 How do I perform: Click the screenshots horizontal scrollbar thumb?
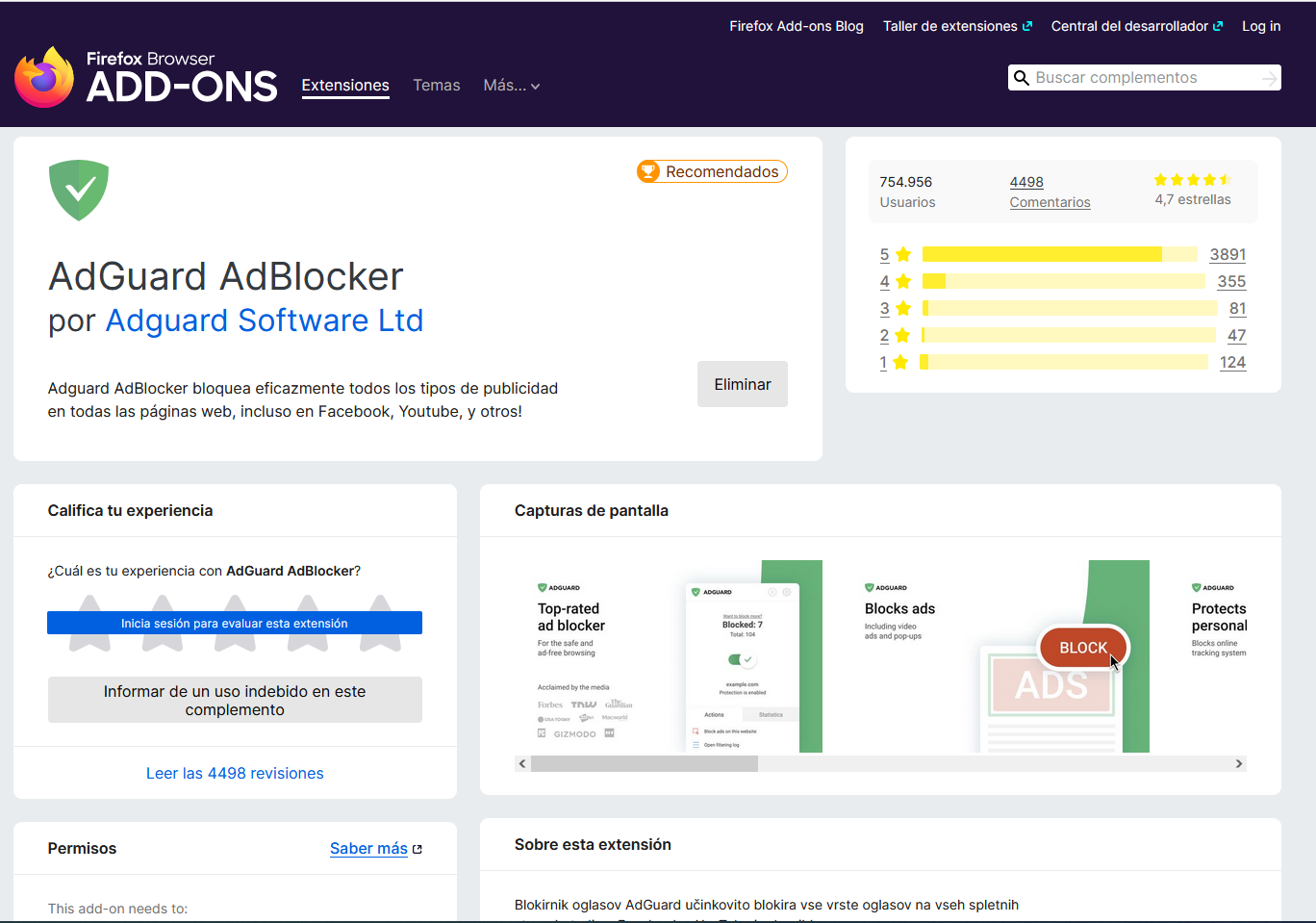click(x=645, y=764)
